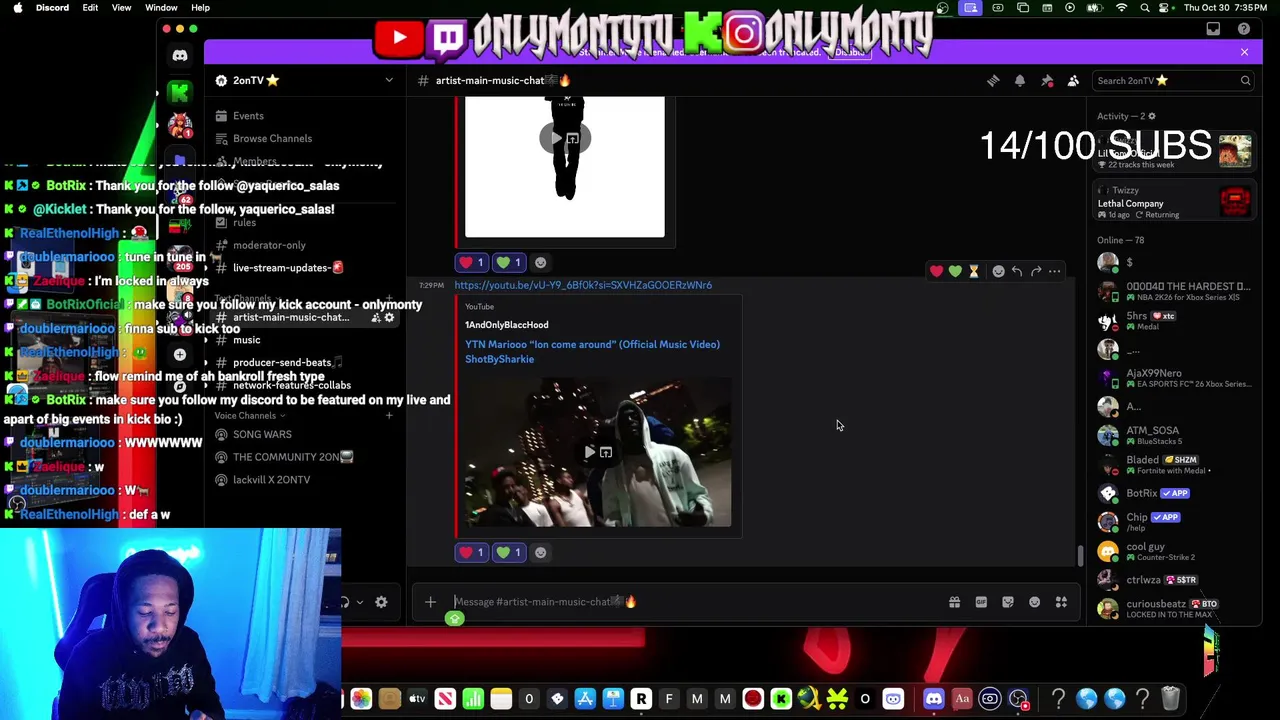This screenshot has height=720, width=1280.
Task: Open BotRix member profile
Action: (1174, 493)
